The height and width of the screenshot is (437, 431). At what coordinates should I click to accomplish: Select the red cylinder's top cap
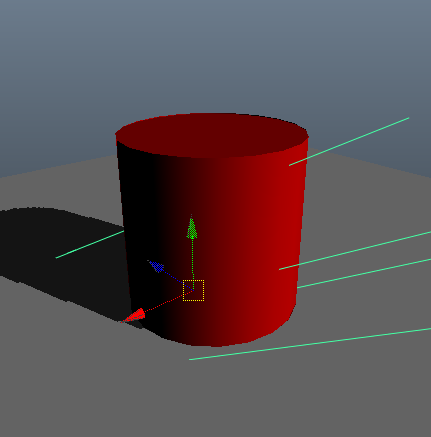[212, 135]
